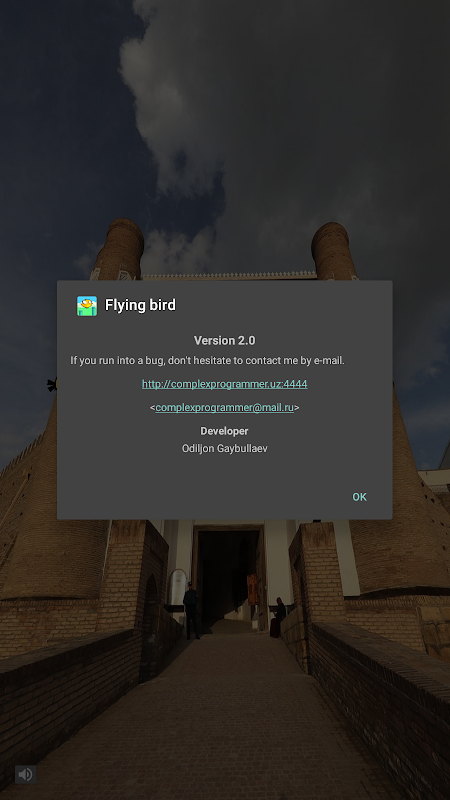Open the complexprogrammer.uz:4444 website link
450x800 pixels.
tap(224, 384)
